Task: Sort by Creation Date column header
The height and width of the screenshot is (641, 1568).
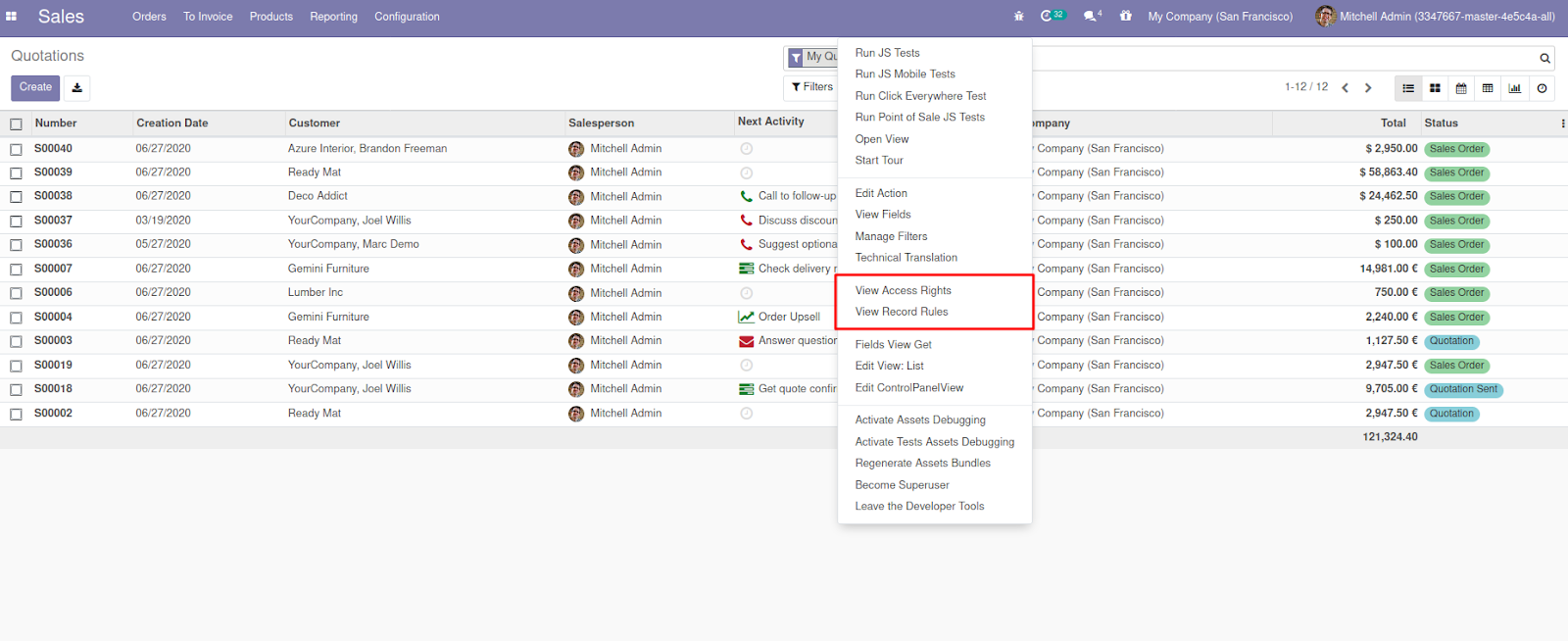Action: click(172, 123)
